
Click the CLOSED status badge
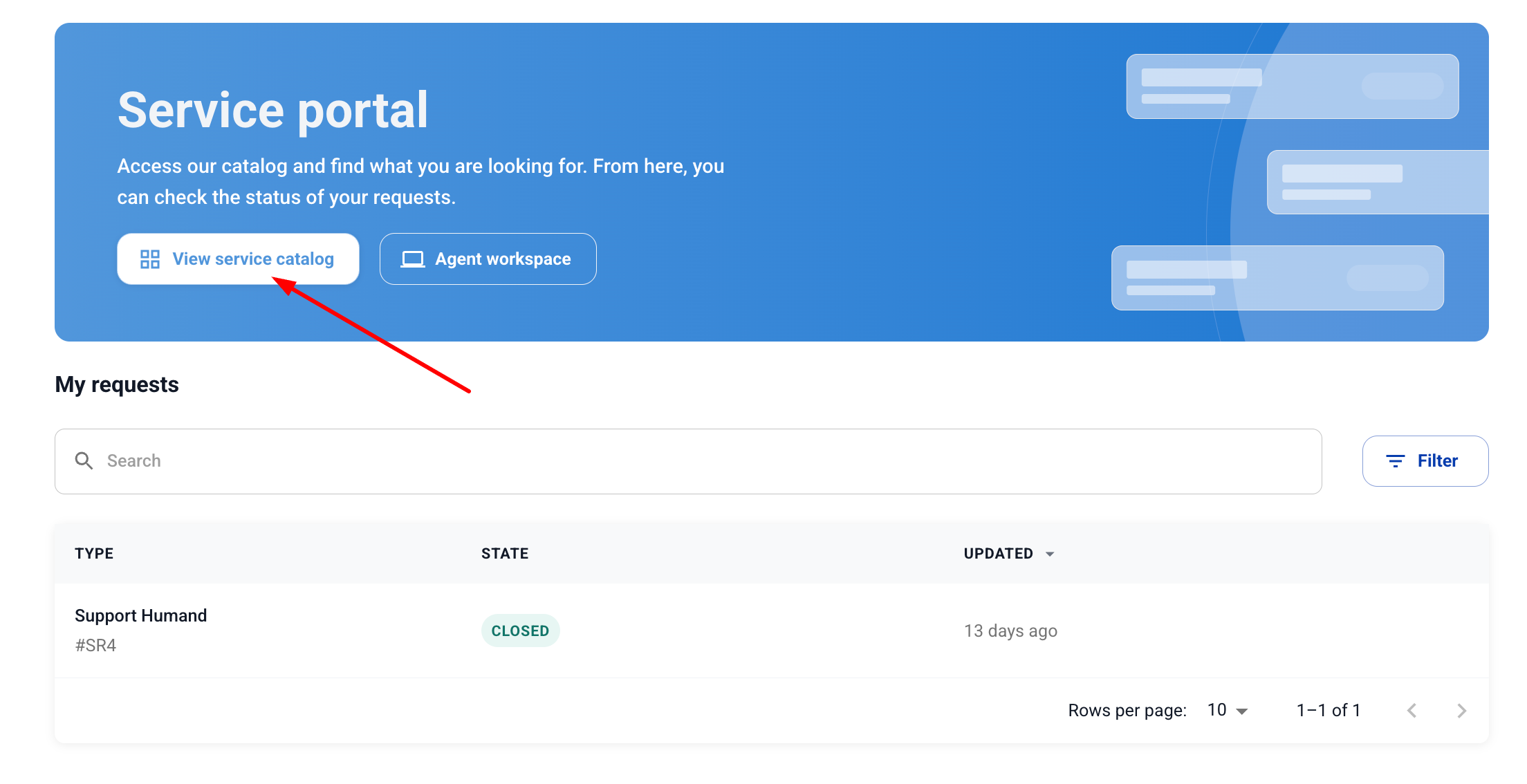pos(520,631)
